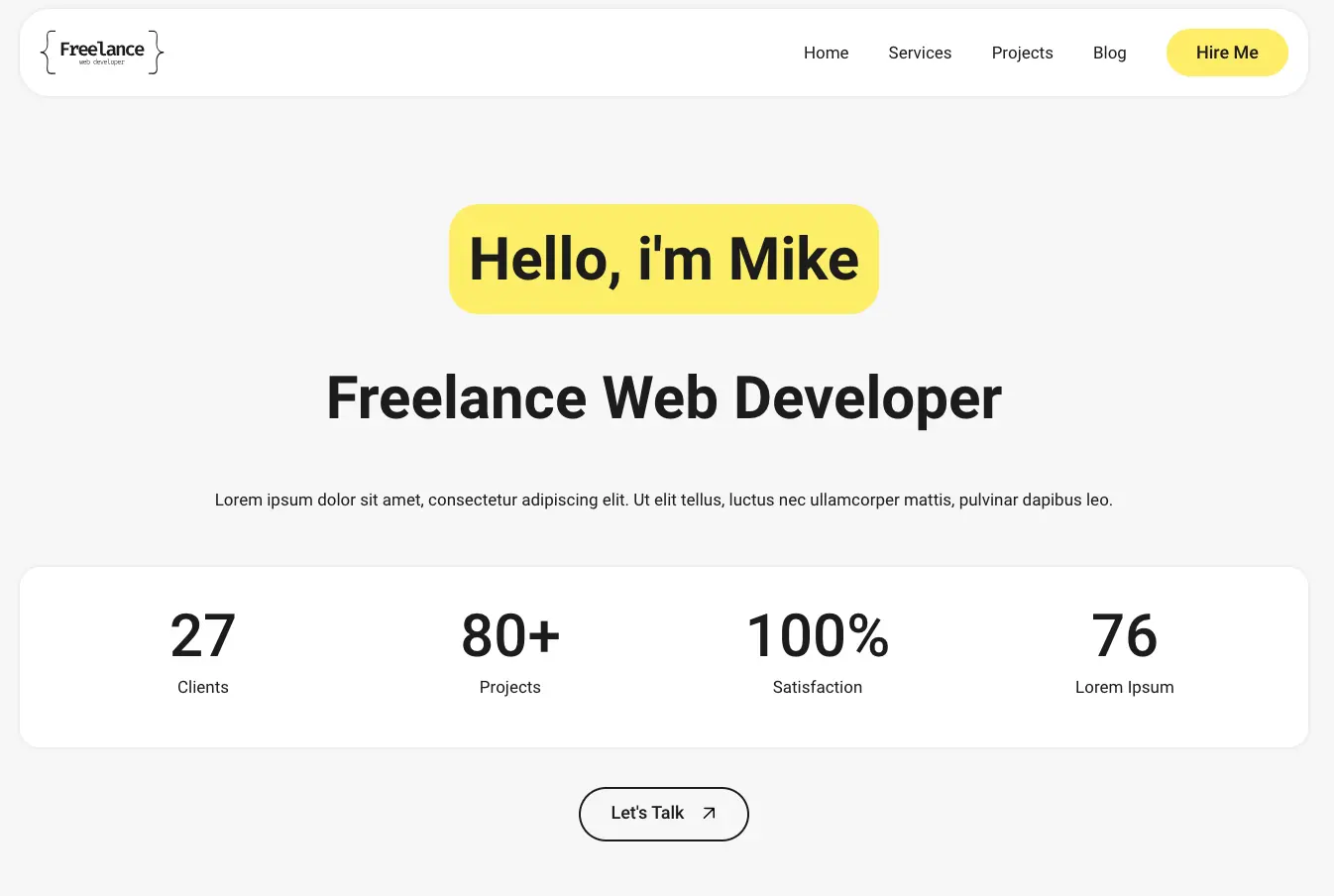Click the Freelance logo text

click(101, 50)
